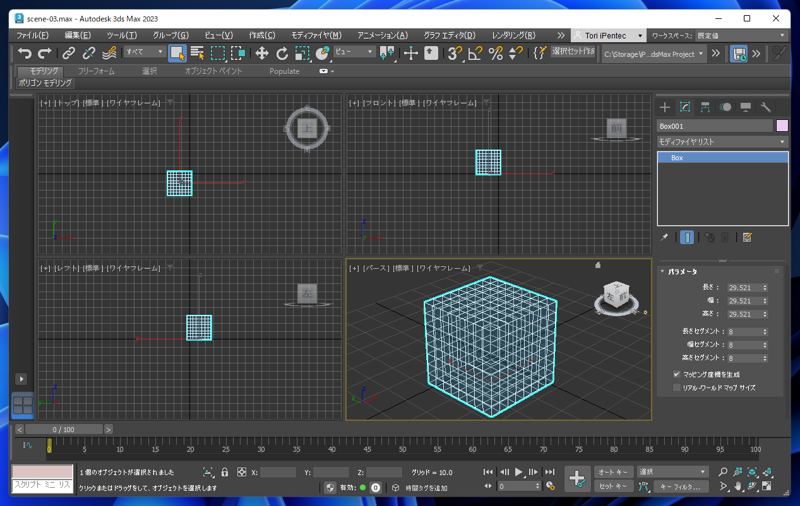Expand the モディファイヤ リスト dropdown
Screen dimensions: 800x506
[x=722, y=141]
